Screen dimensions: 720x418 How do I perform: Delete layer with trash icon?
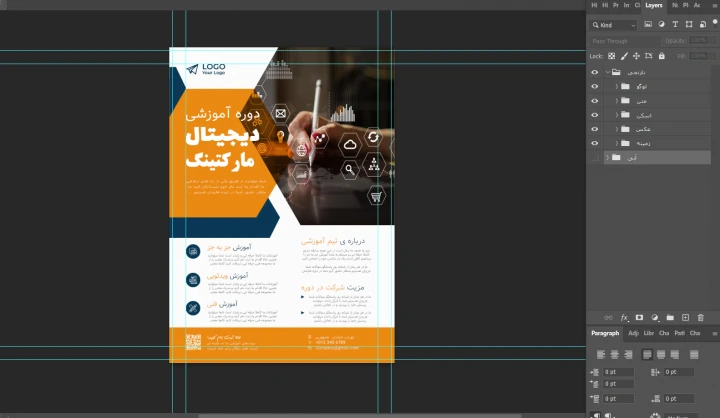(x=700, y=318)
